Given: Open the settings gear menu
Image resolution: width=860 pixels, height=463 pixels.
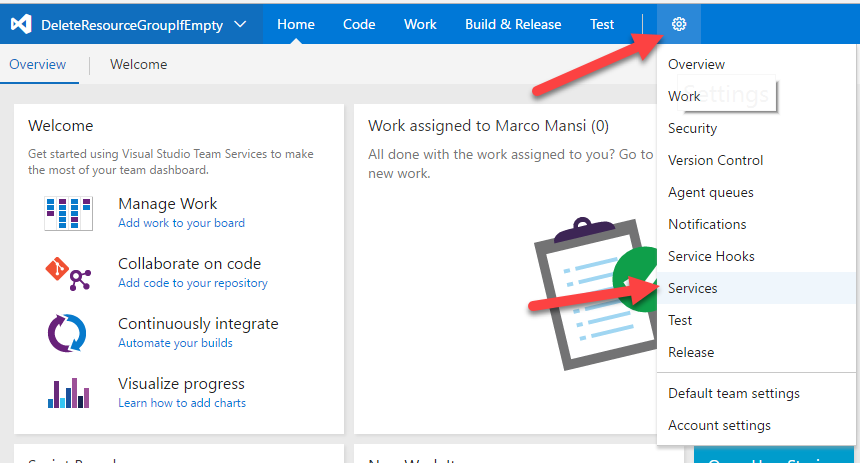Looking at the screenshot, I should click(679, 24).
